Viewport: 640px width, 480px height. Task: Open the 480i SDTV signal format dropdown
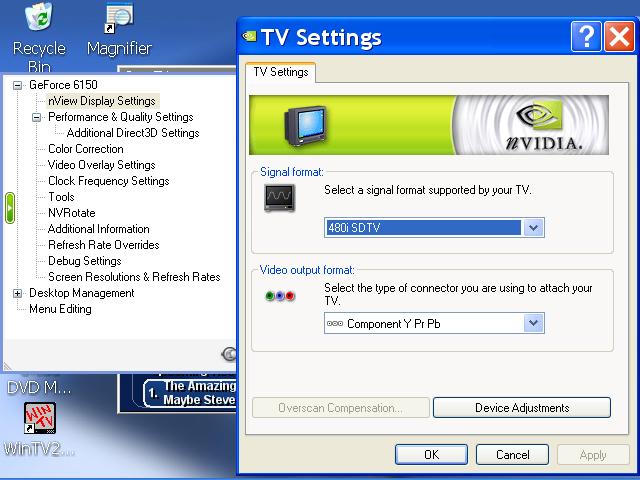coord(434,228)
